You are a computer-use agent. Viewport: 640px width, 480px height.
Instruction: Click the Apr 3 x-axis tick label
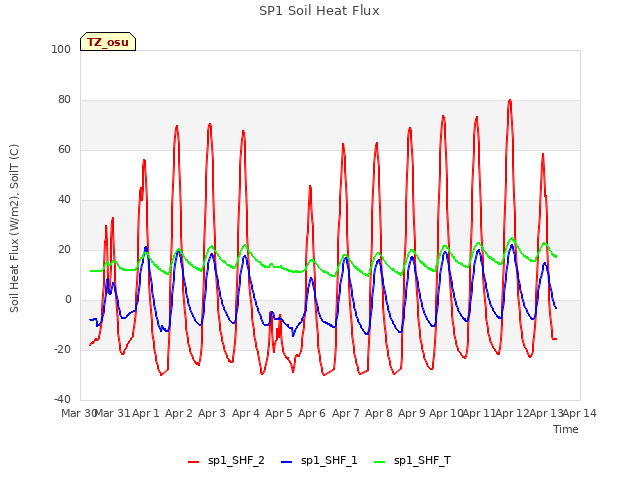(212, 413)
